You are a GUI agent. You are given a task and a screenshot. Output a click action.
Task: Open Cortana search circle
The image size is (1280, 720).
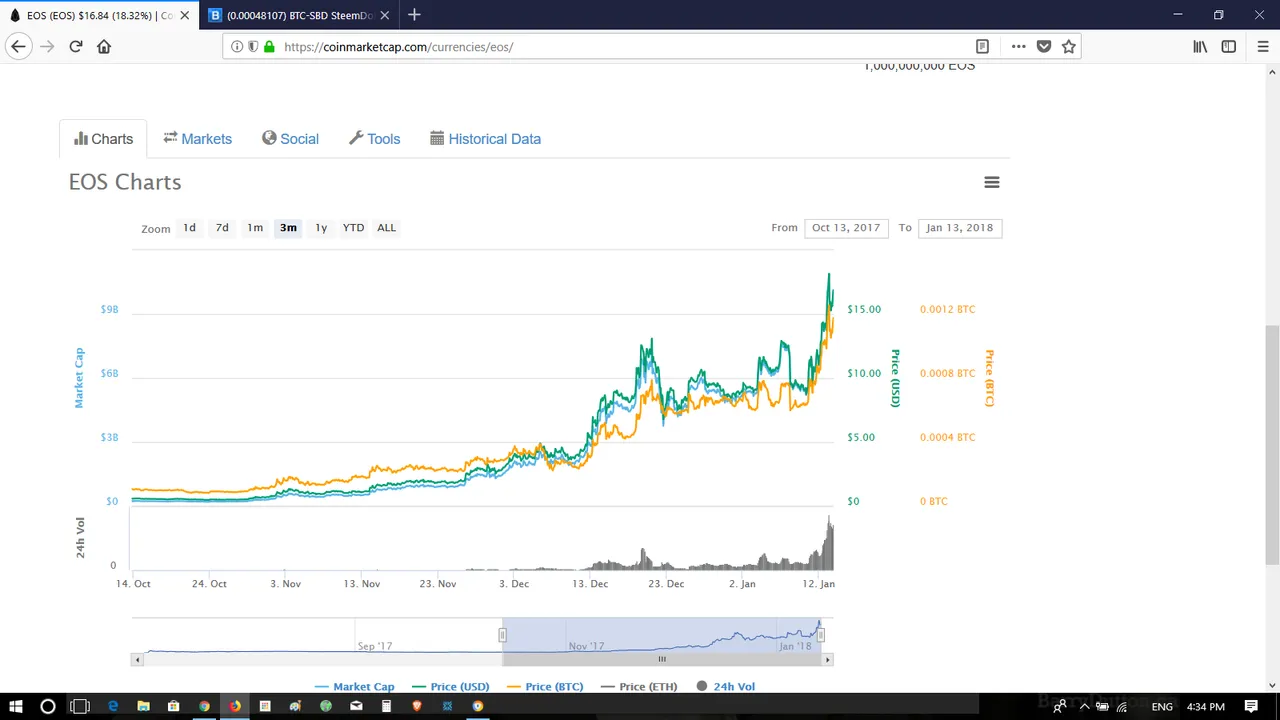point(47,706)
